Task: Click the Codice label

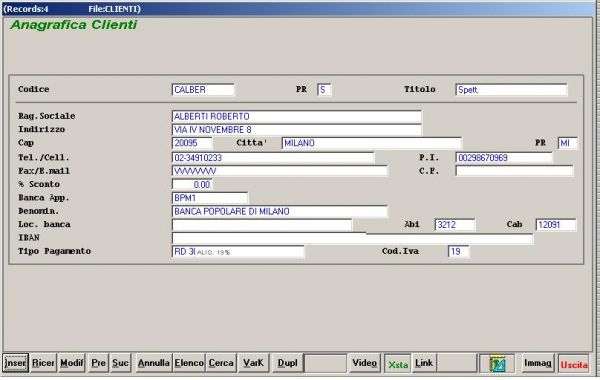Action: coord(34,89)
